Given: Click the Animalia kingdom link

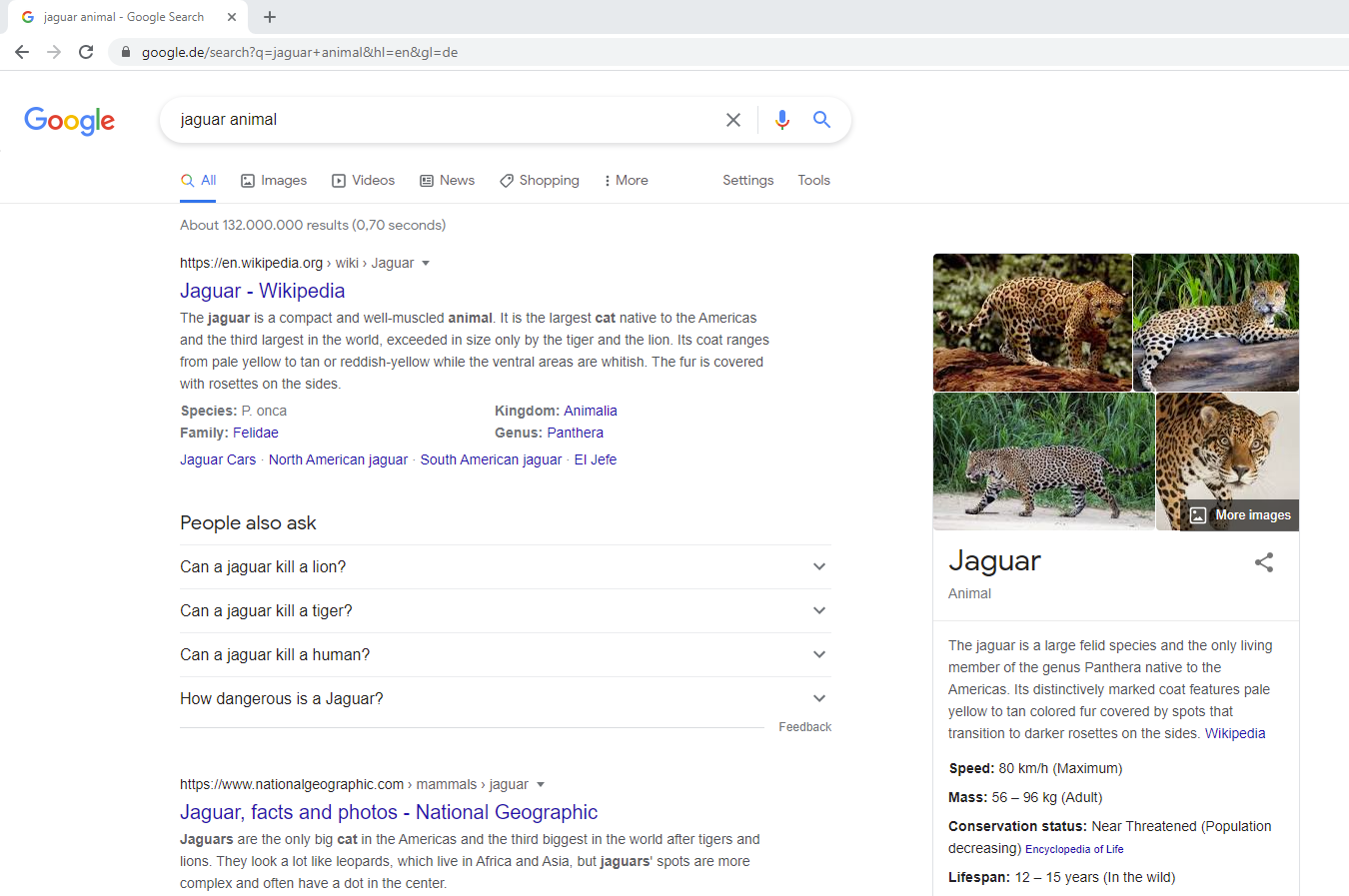Looking at the screenshot, I should [591, 411].
